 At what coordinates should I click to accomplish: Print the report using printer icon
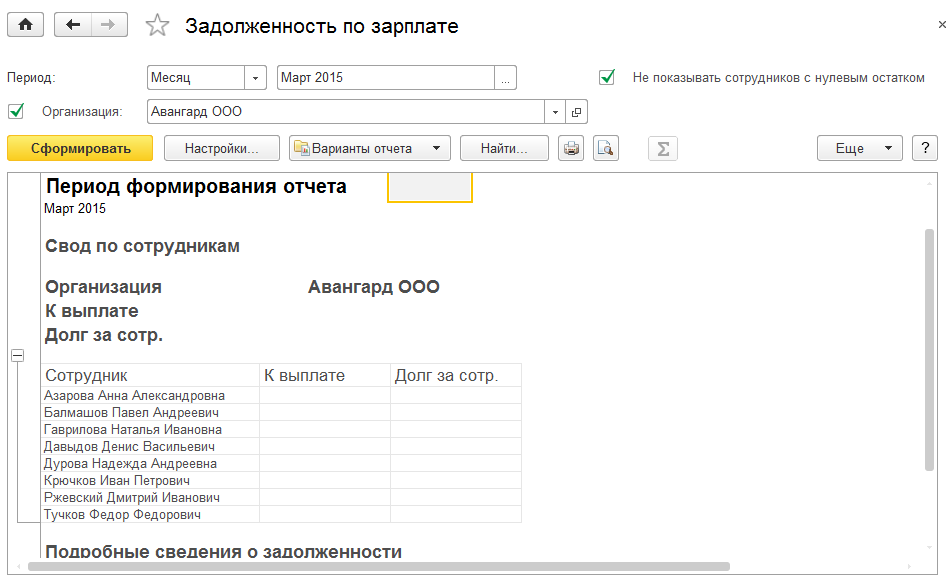pos(571,149)
